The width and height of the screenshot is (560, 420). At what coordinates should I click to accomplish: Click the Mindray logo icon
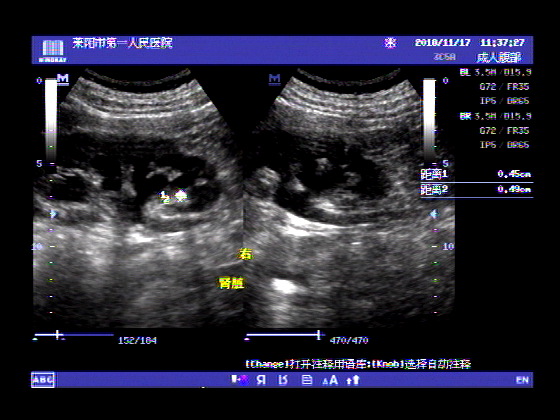52,51
